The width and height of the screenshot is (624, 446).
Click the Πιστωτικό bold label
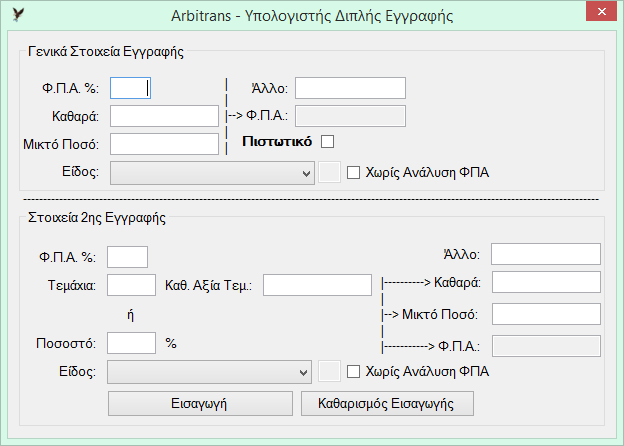[277, 142]
